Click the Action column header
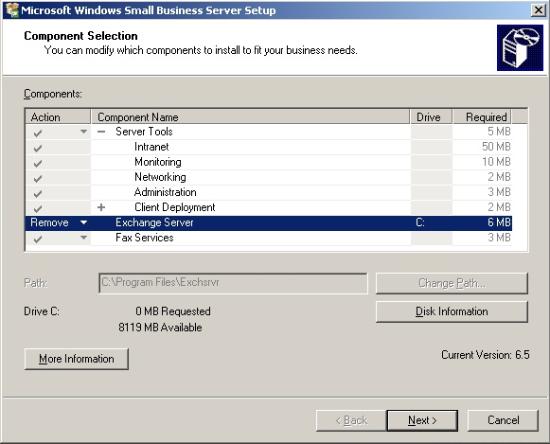The height and width of the screenshot is (444, 550). pyautogui.click(x=58, y=117)
